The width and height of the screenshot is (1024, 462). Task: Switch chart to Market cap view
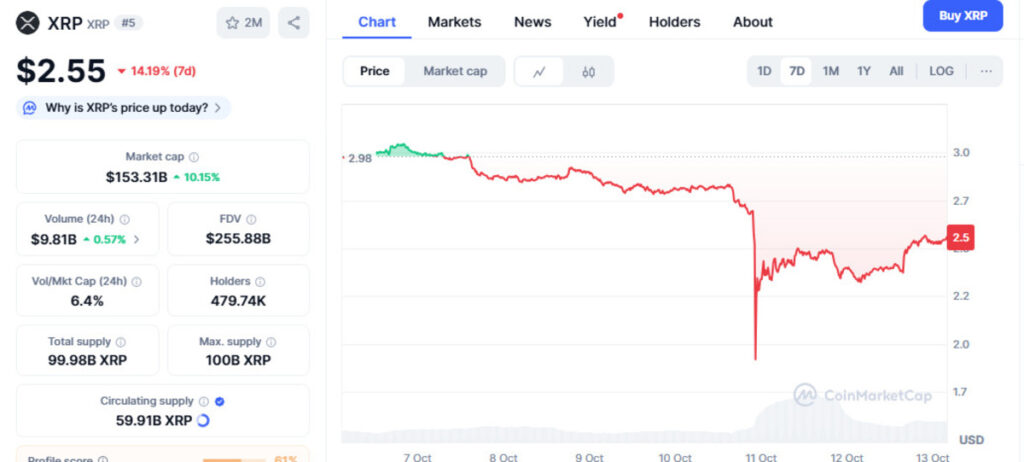[455, 71]
